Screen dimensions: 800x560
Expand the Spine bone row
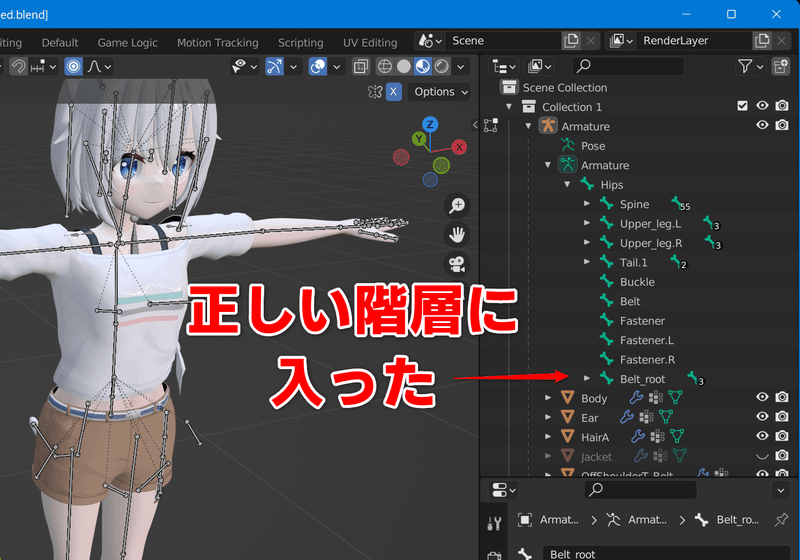587,203
